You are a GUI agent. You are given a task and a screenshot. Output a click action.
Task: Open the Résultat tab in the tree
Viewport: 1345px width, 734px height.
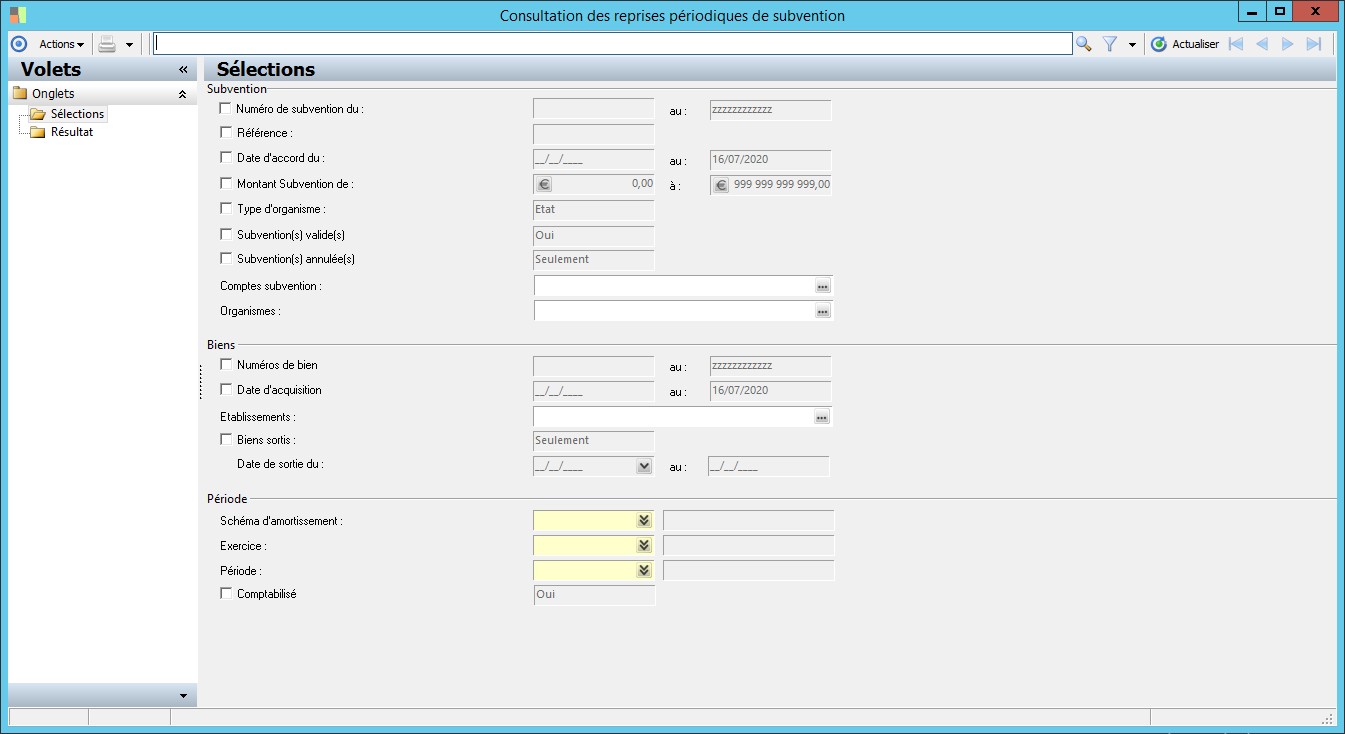tap(72, 132)
